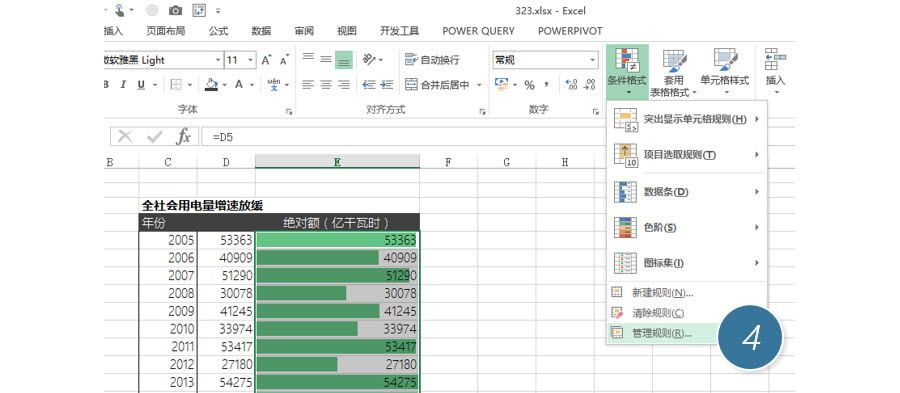
Task: Open 色阶 color scales submenu
Action: 687,227
